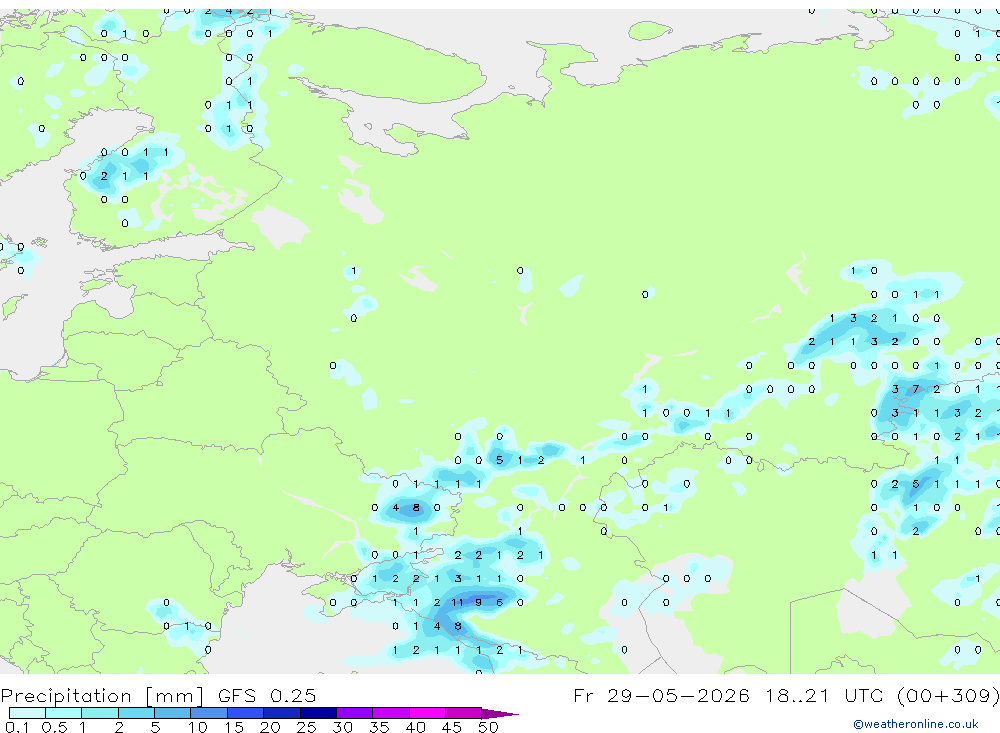
Task: Pick the 0.5–1 mm legend color swatch
Action: coord(64,713)
